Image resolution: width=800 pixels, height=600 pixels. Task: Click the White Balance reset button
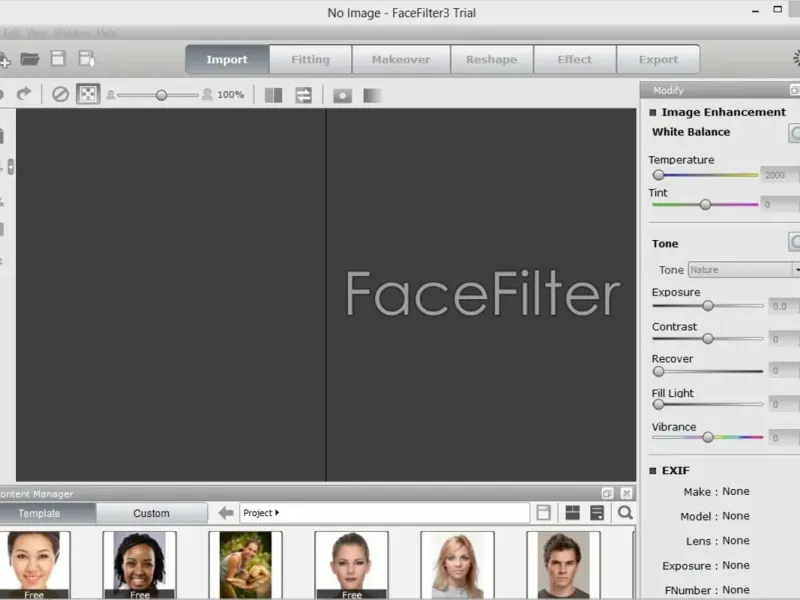[x=794, y=133]
